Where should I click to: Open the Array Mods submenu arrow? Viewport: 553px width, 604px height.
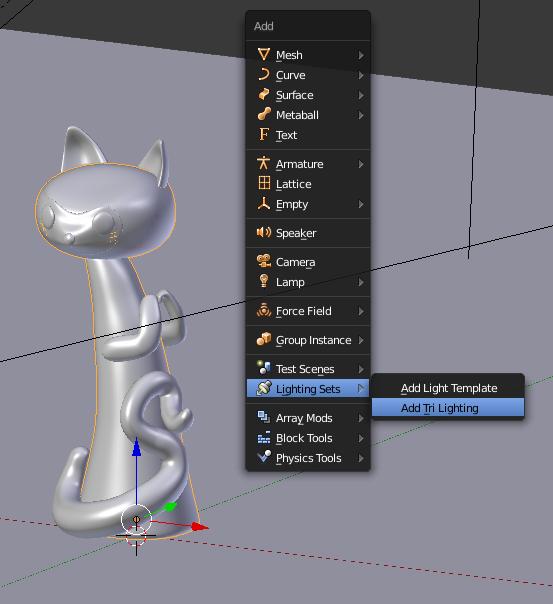[361, 418]
